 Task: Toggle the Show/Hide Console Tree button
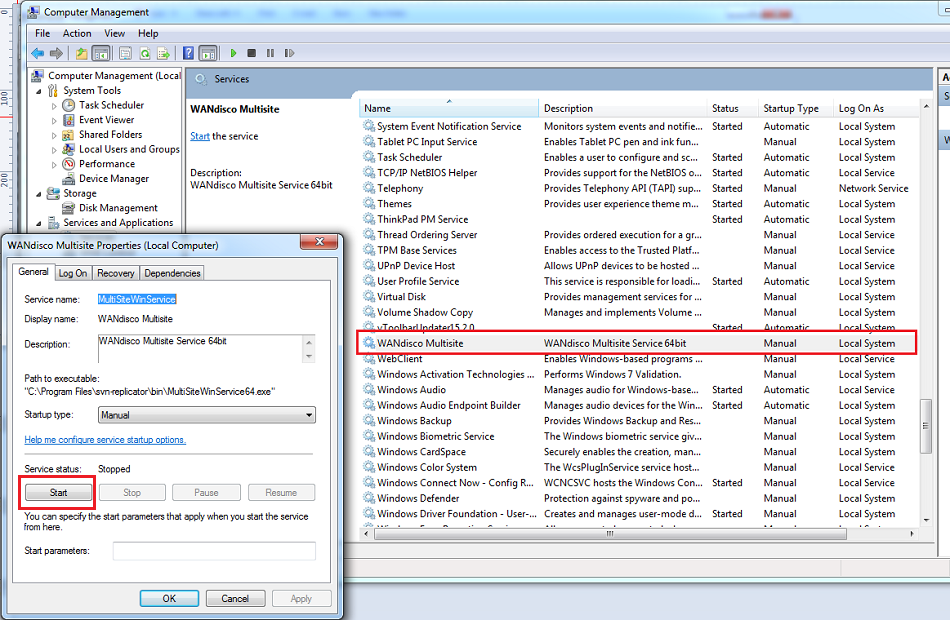(101, 53)
